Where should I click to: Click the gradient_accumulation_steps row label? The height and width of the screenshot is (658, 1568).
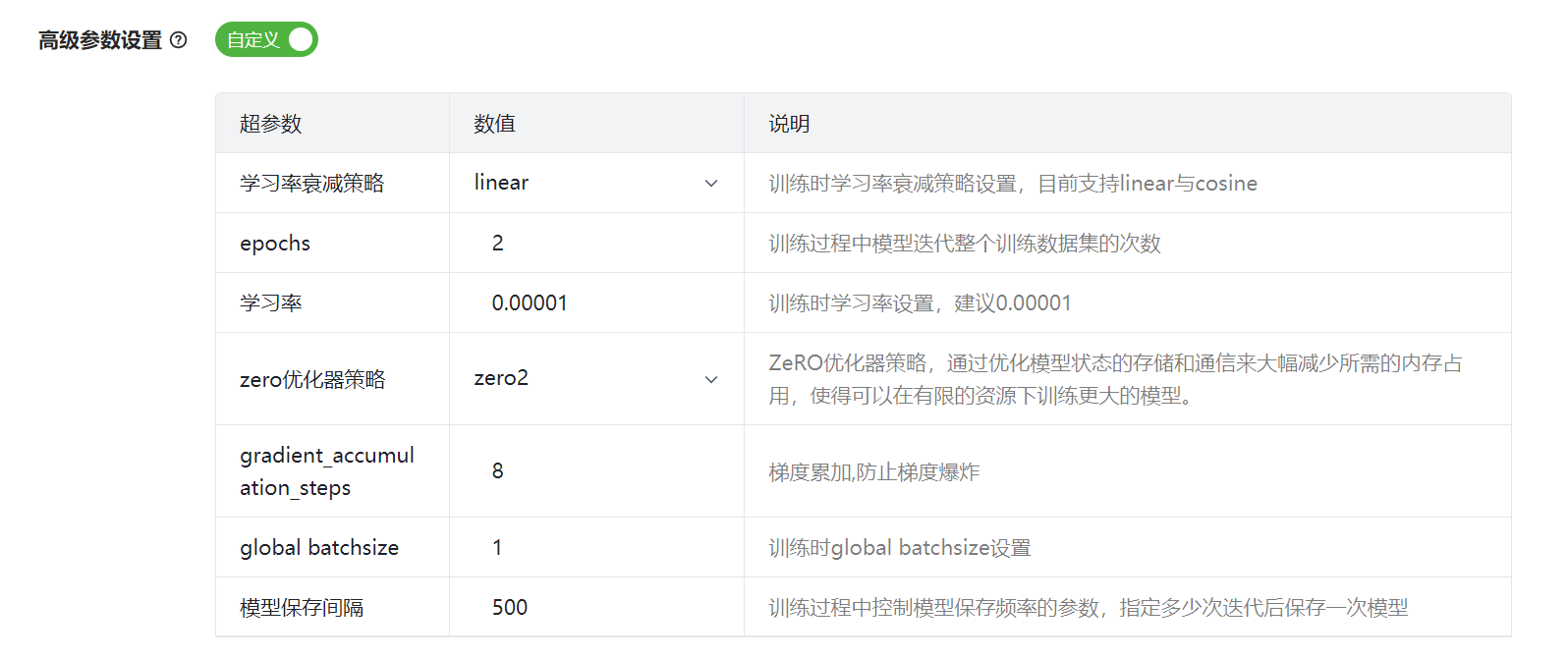(327, 471)
